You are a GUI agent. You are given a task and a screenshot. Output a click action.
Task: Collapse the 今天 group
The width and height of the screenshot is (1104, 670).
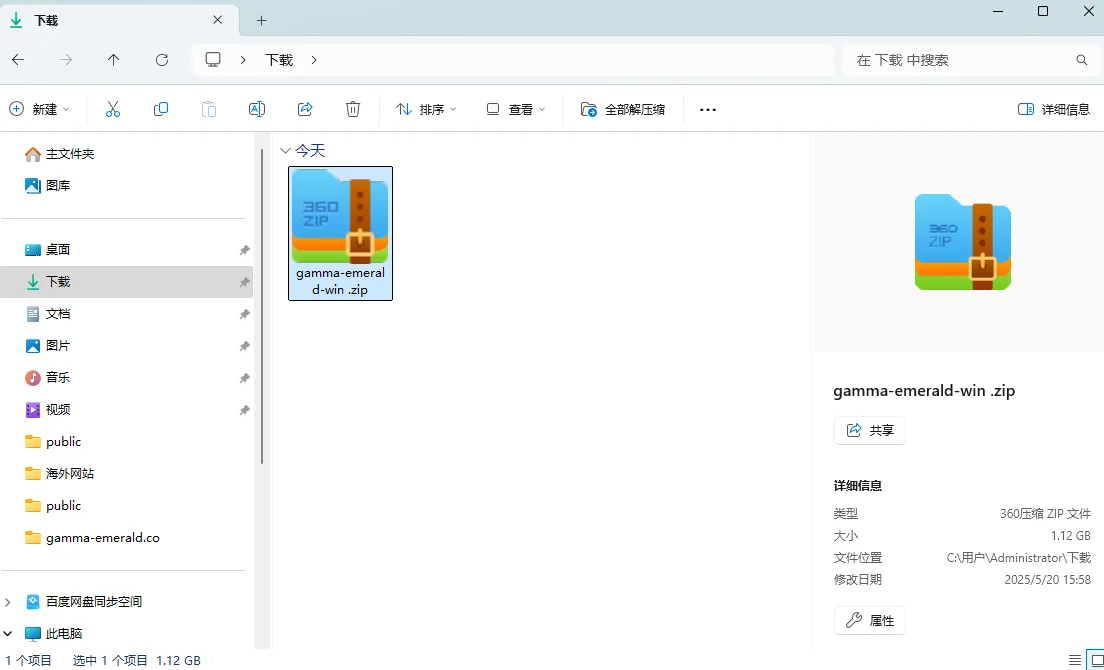(x=285, y=151)
